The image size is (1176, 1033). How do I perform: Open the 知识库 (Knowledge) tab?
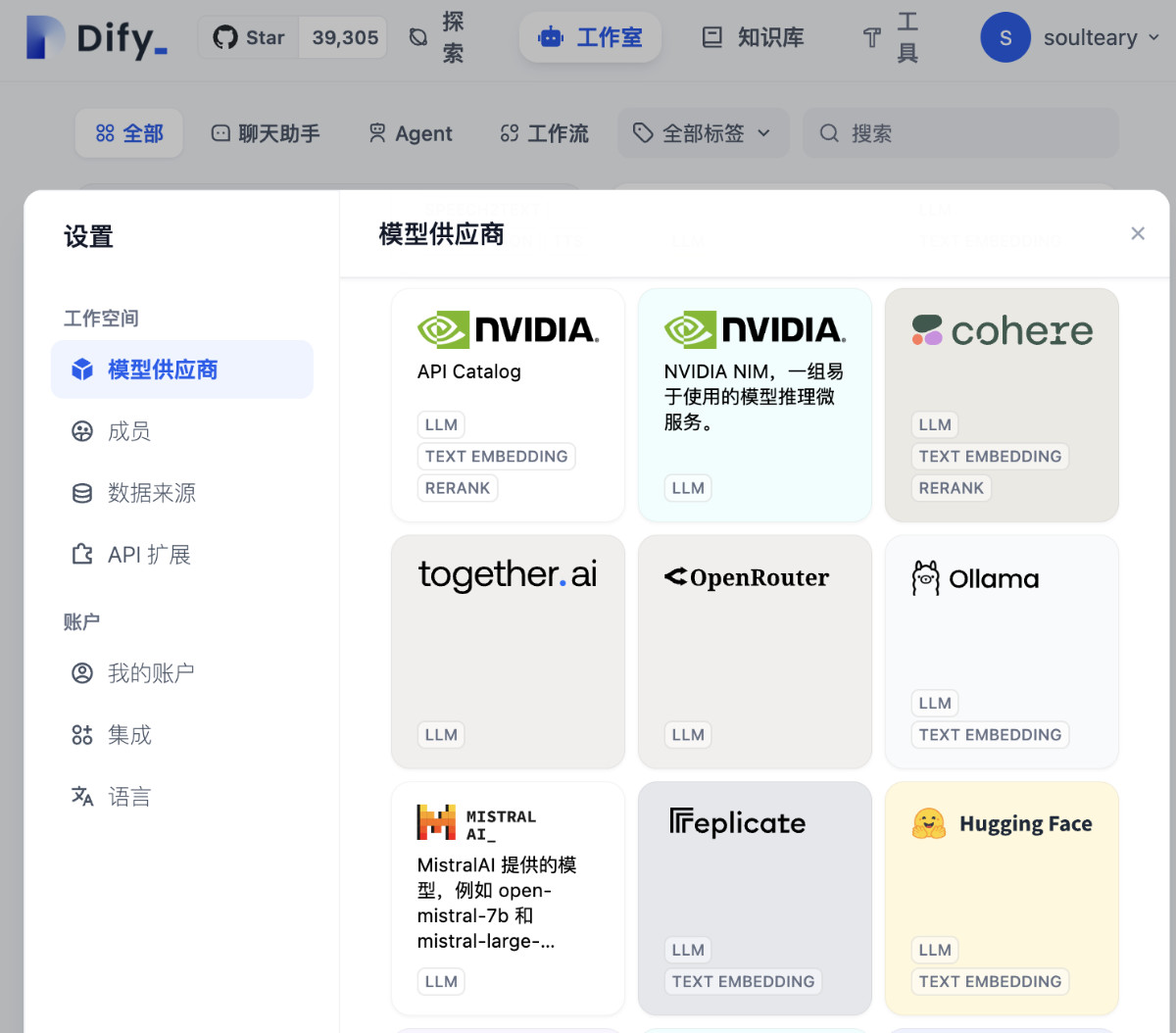click(753, 37)
